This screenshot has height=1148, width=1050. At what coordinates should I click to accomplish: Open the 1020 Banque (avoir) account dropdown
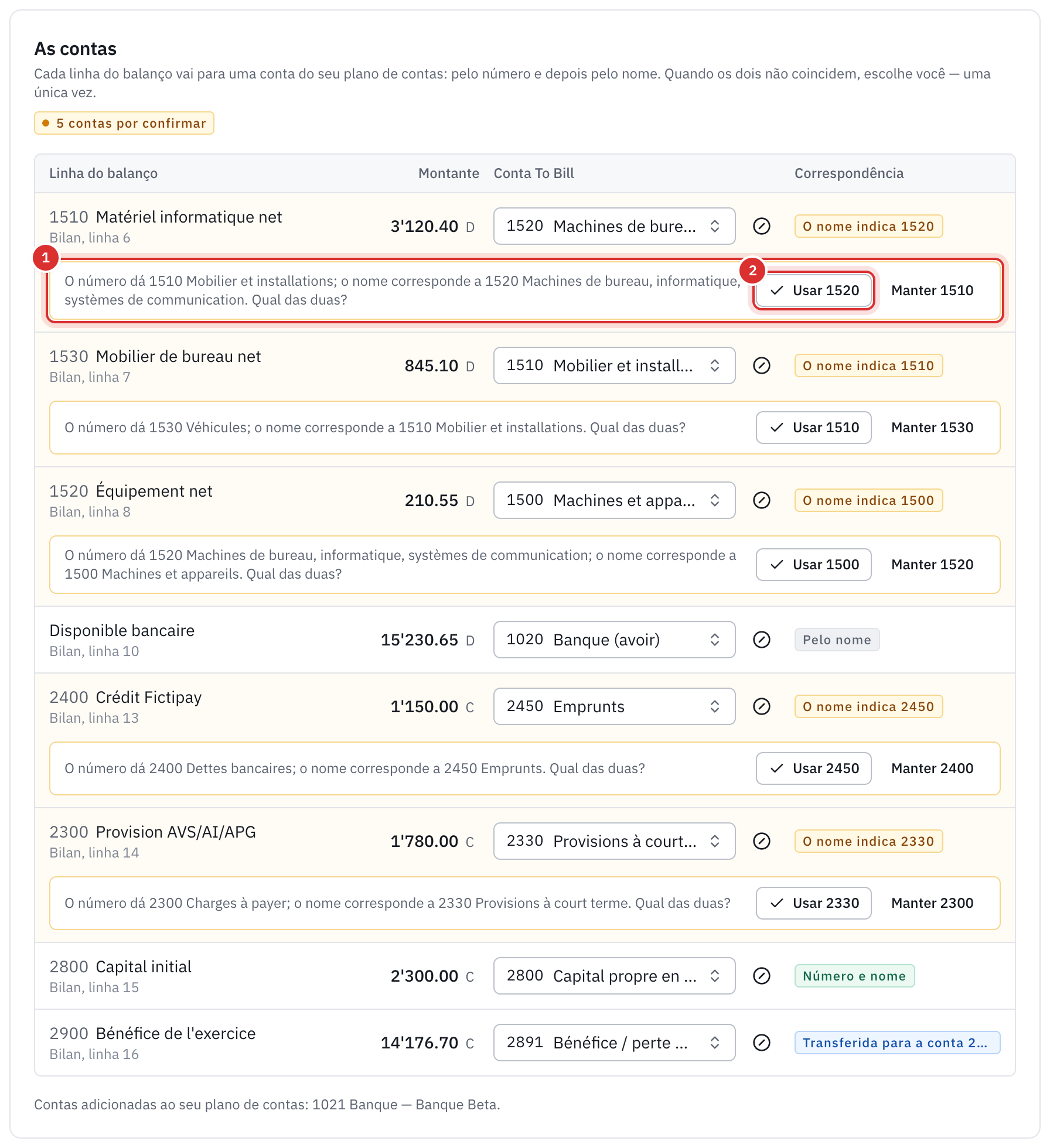click(x=614, y=640)
